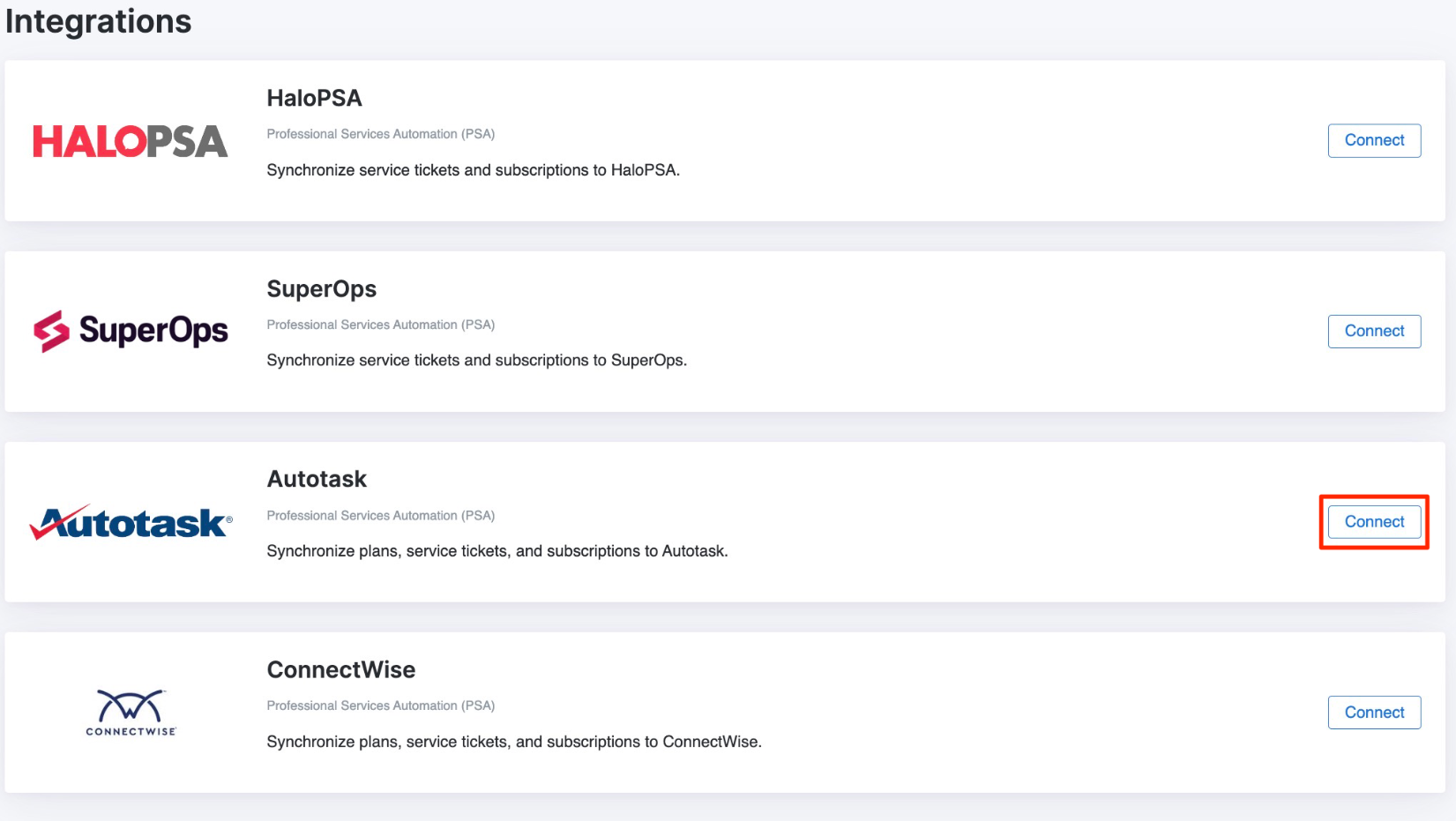Connect the HaloPSA integration
This screenshot has height=821, width=1456.
pos(1374,140)
